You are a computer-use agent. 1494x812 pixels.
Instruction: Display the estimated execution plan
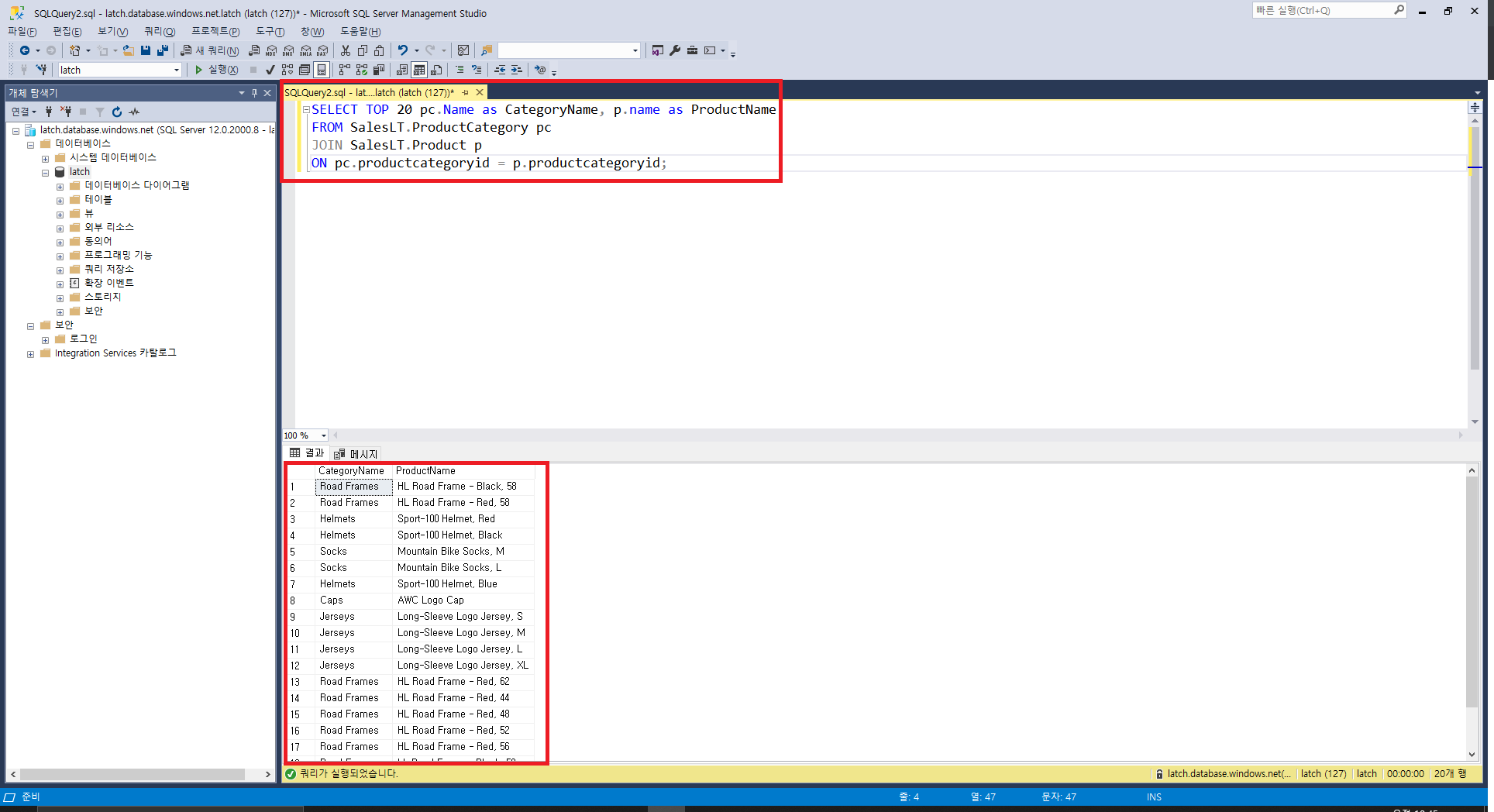[287, 70]
